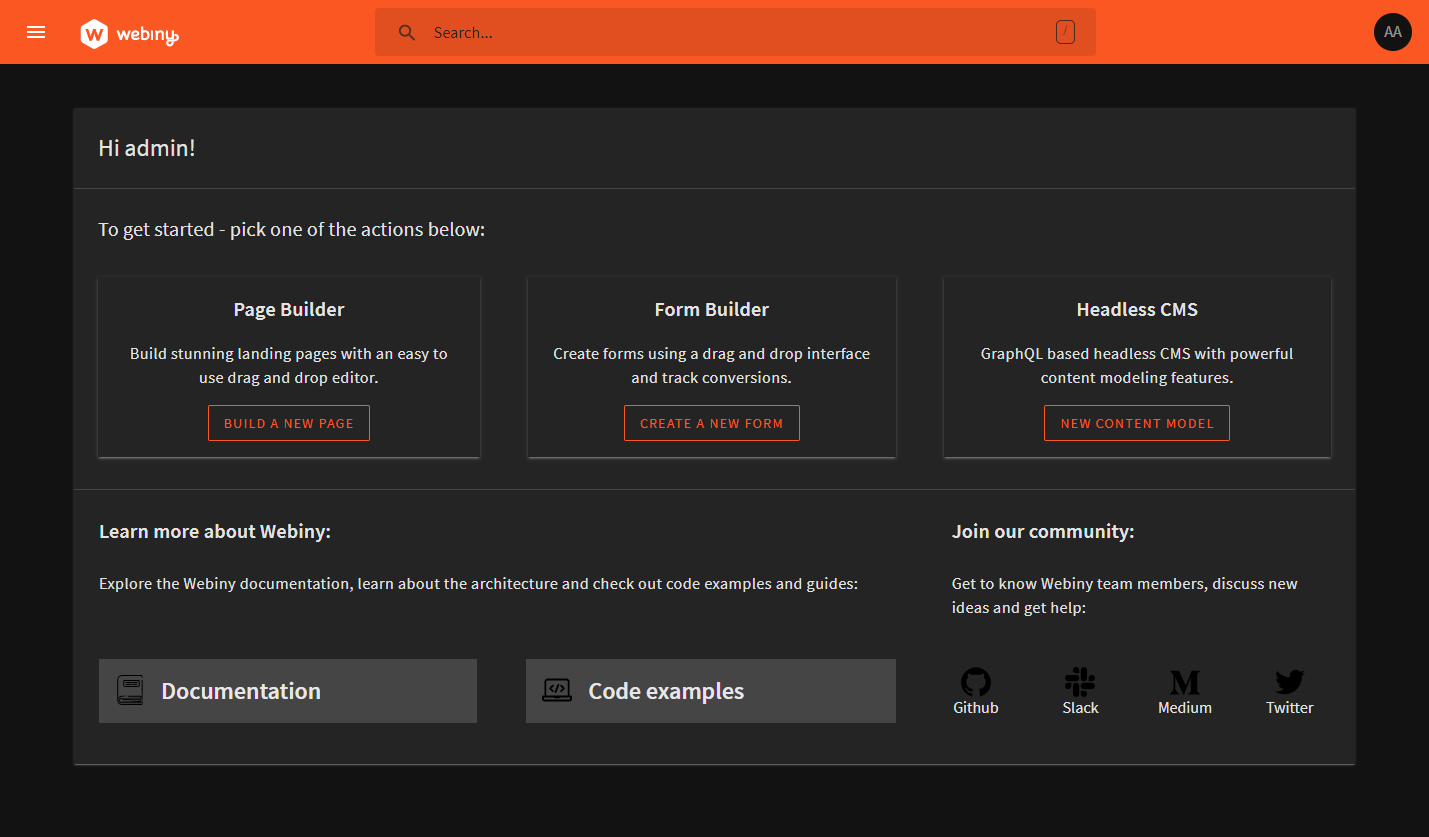Click the Medium text label
The width and height of the screenshot is (1429, 837).
(1184, 707)
